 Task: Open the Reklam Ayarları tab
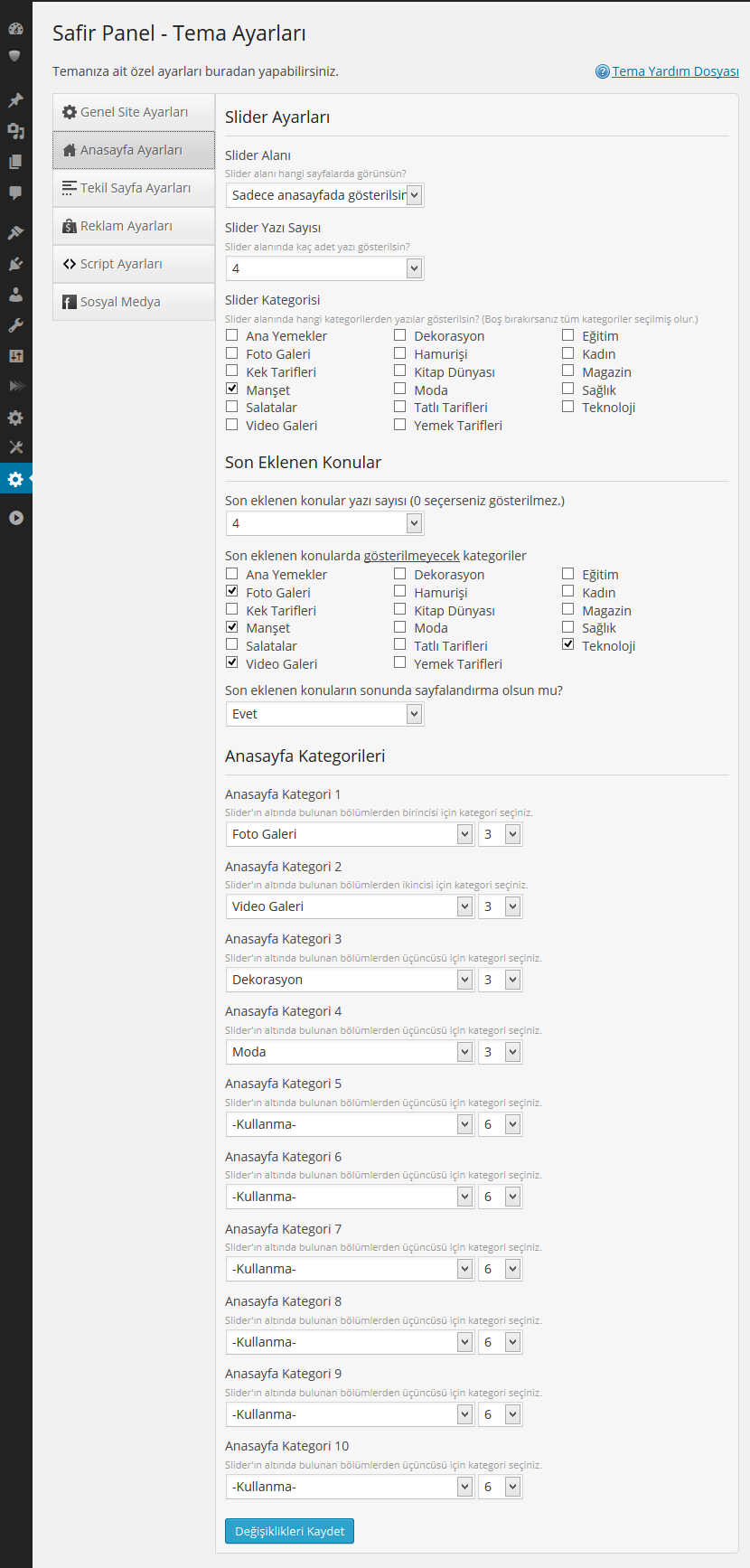pyautogui.click(x=134, y=226)
